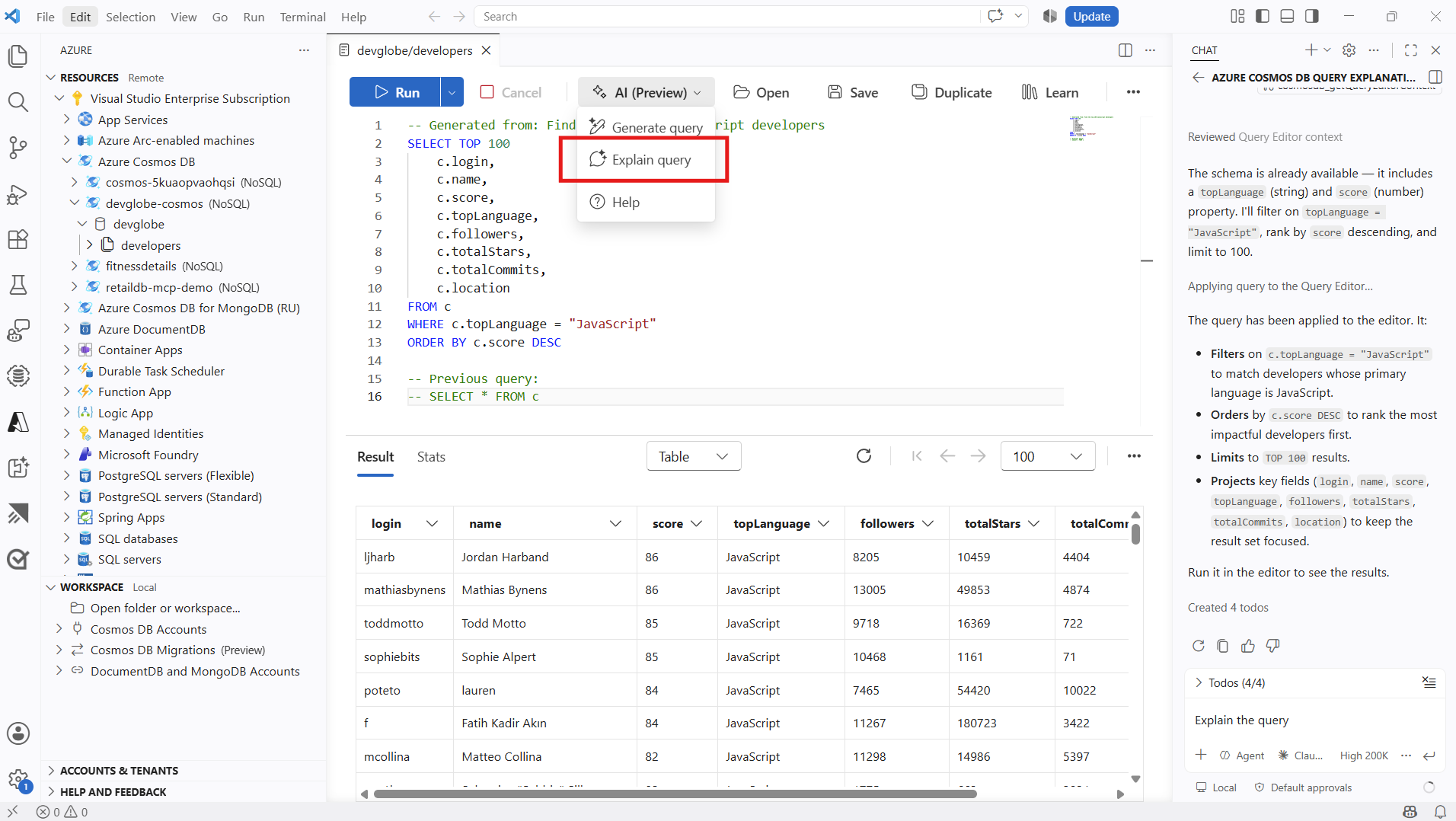
Task: Choose Generate query from the AI menu
Action: [647, 127]
